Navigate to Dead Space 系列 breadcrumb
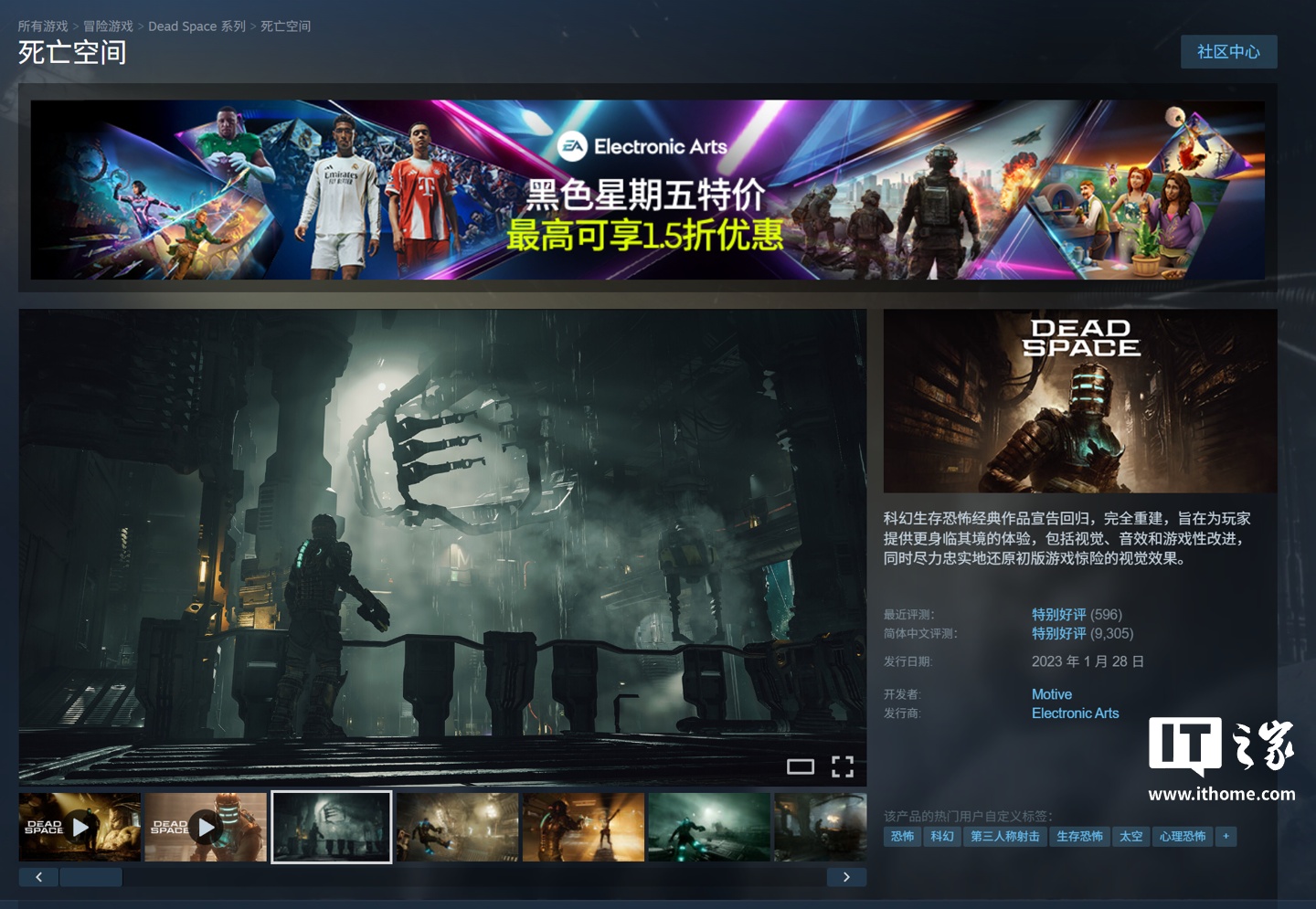Image resolution: width=1316 pixels, height=909 pixels. point(197,26)
